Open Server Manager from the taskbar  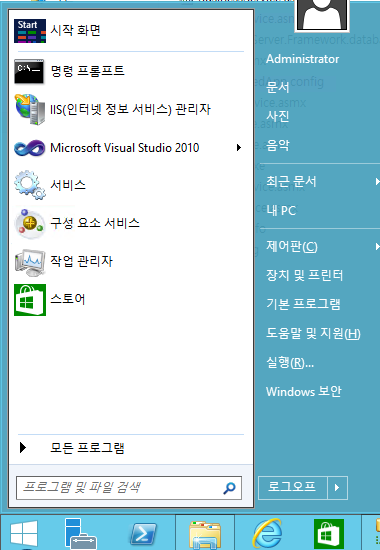pyautogui.click(x=80, y=534)
